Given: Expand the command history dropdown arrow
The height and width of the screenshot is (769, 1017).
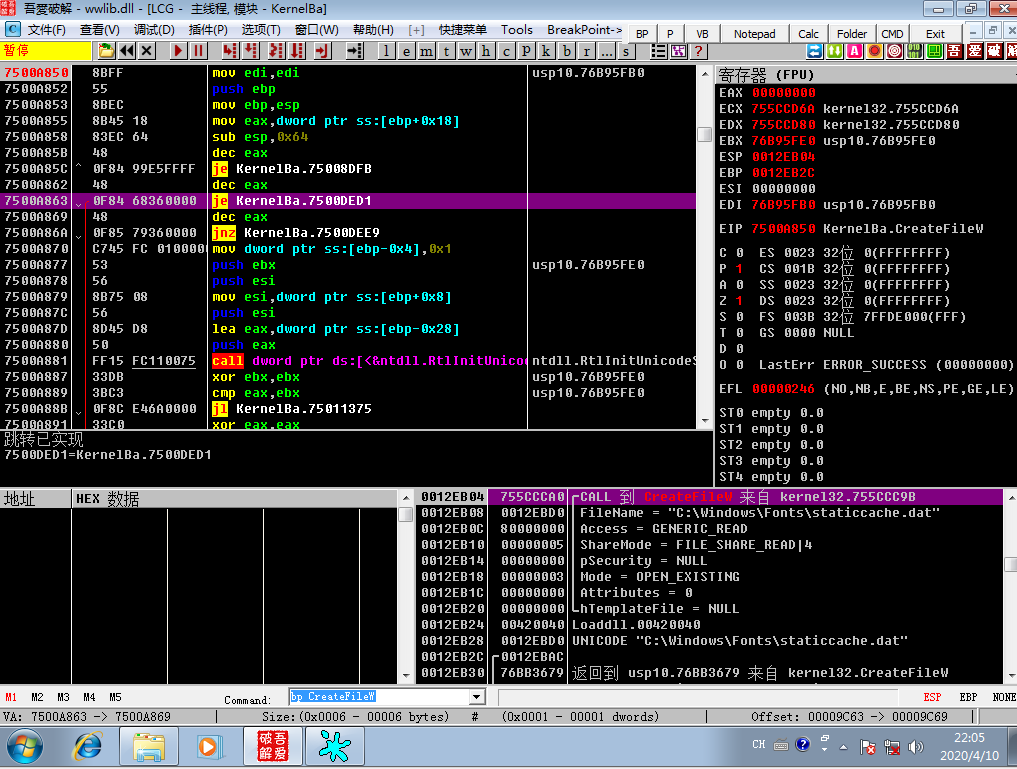Looking at the screenshot, I should 477,697.
